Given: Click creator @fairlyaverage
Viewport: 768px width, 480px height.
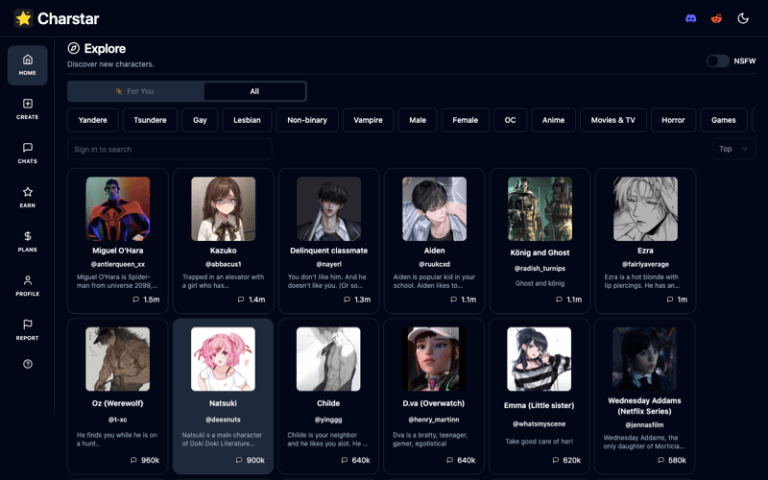Looking at the screenshot, I should tap(646, 264).
